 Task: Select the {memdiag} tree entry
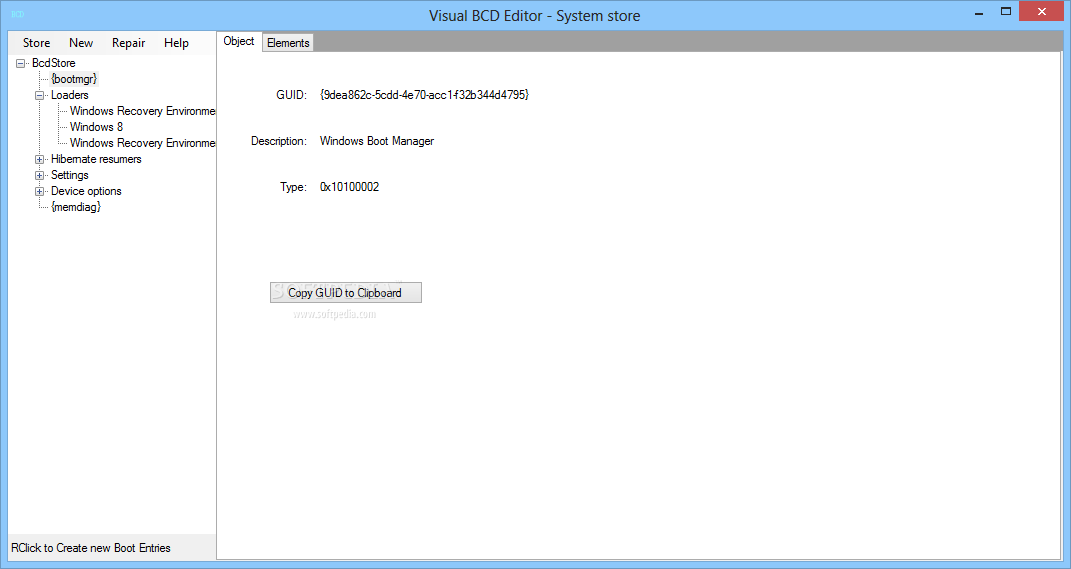76,207
